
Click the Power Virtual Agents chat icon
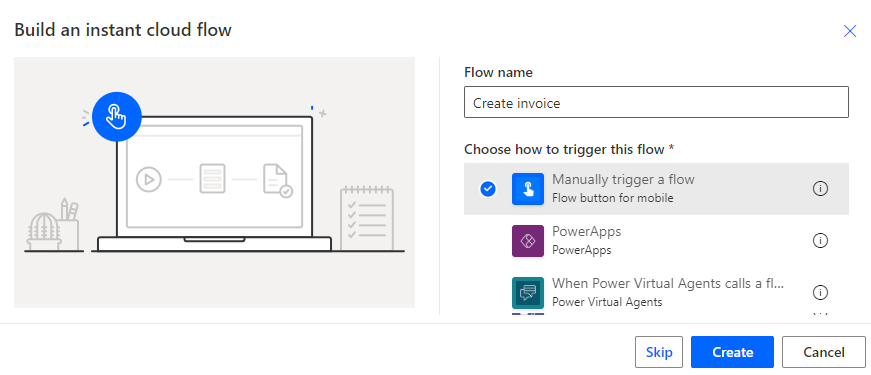(x=528, y=293)
